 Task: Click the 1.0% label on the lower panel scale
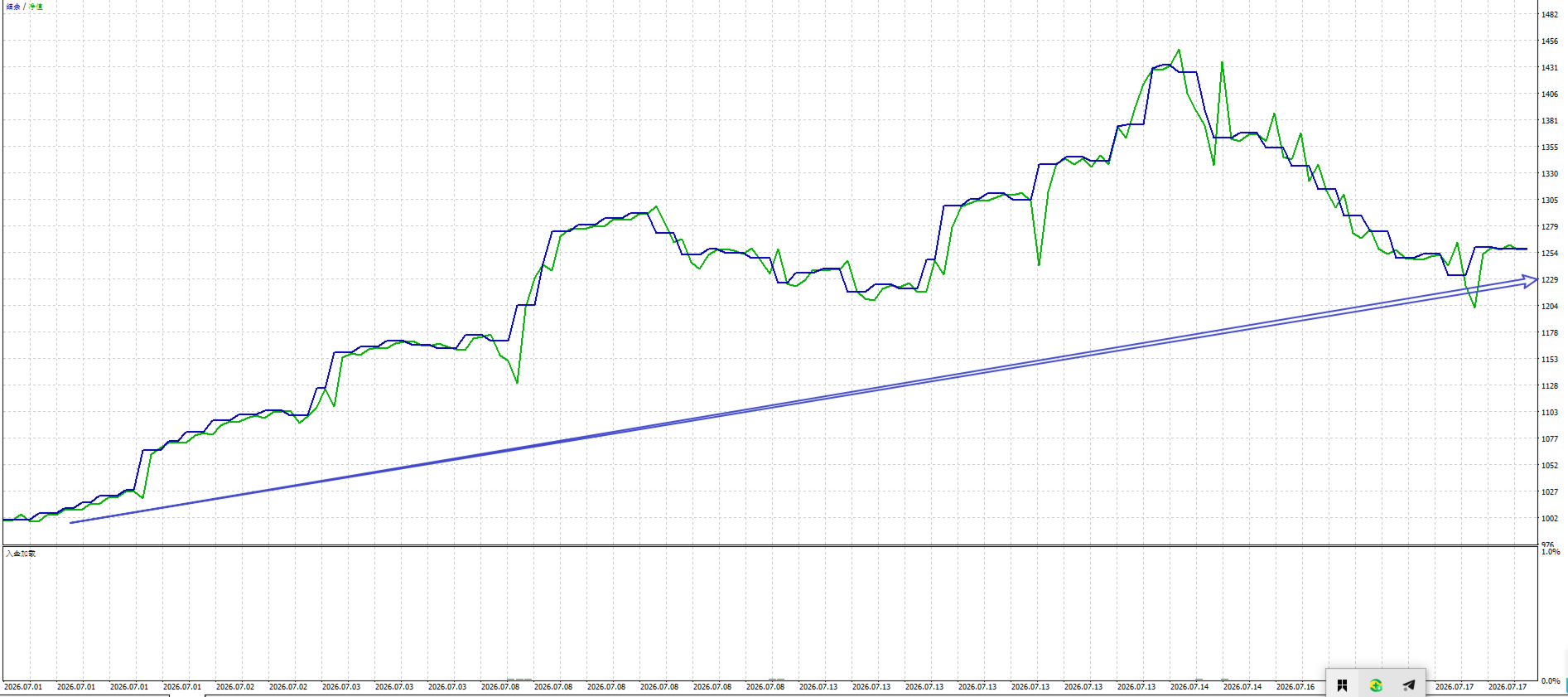click(x=1551, y=552)
